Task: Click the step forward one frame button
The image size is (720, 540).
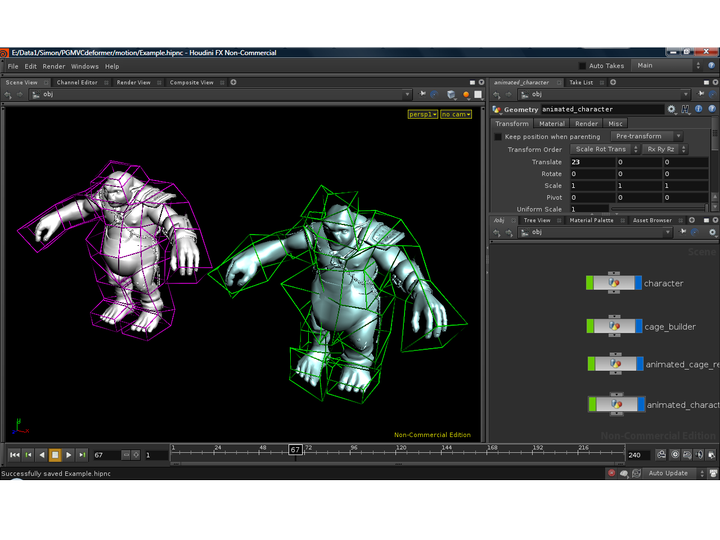Action: (82, 455)
